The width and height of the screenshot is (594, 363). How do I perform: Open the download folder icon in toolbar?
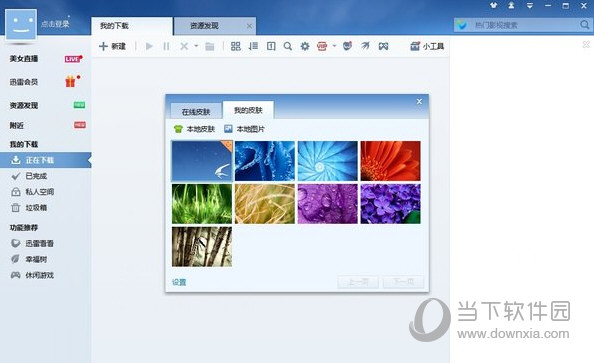click(209, 46)
